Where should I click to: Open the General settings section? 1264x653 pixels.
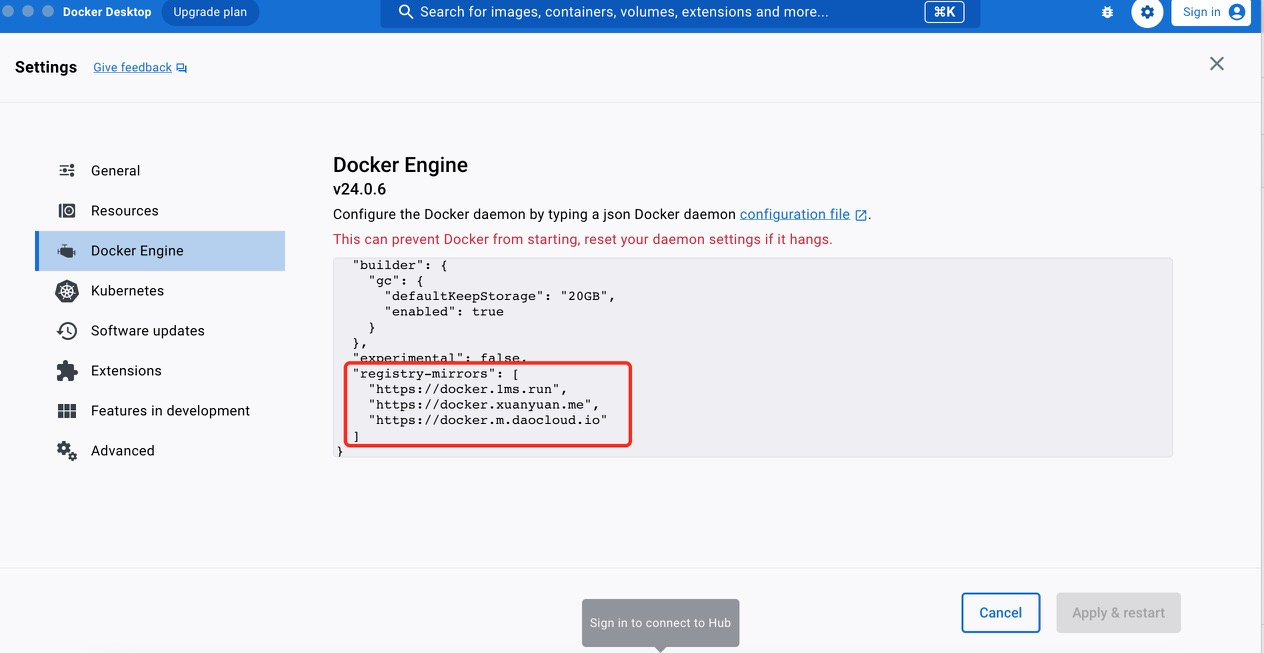pos(160,170)
